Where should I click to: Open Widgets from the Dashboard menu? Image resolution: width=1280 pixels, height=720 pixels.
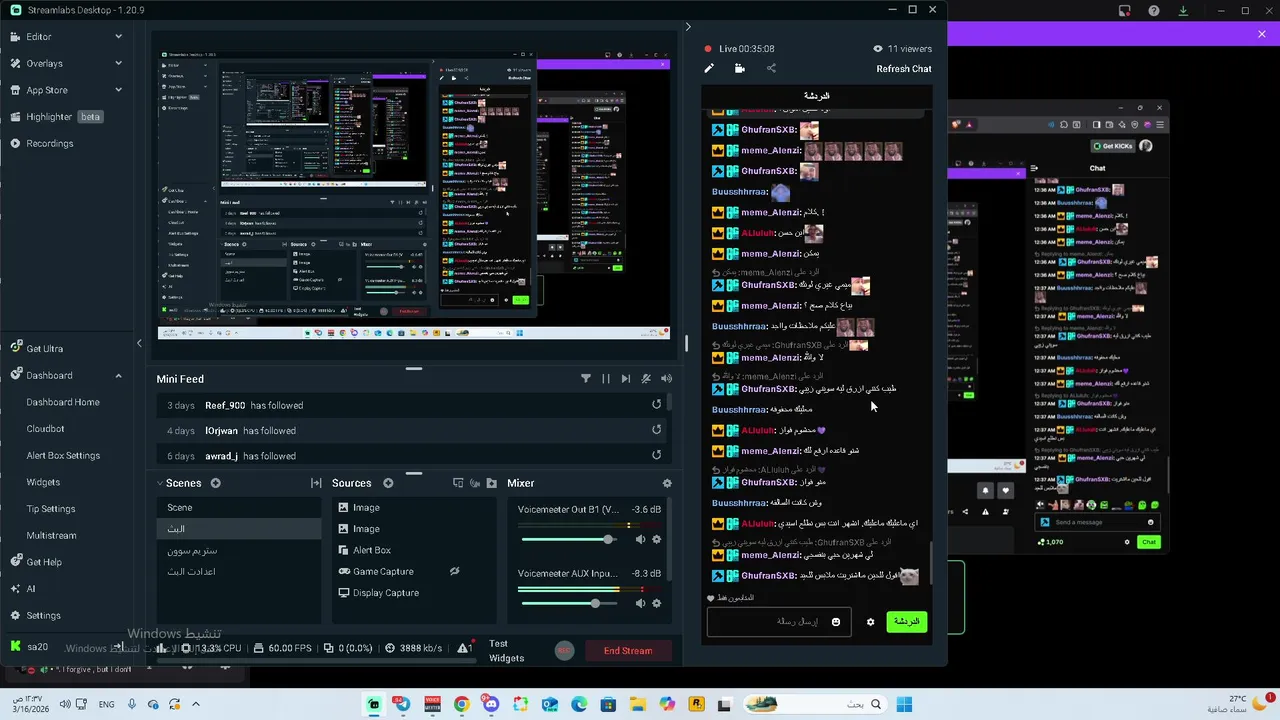(x=43, y=482)
